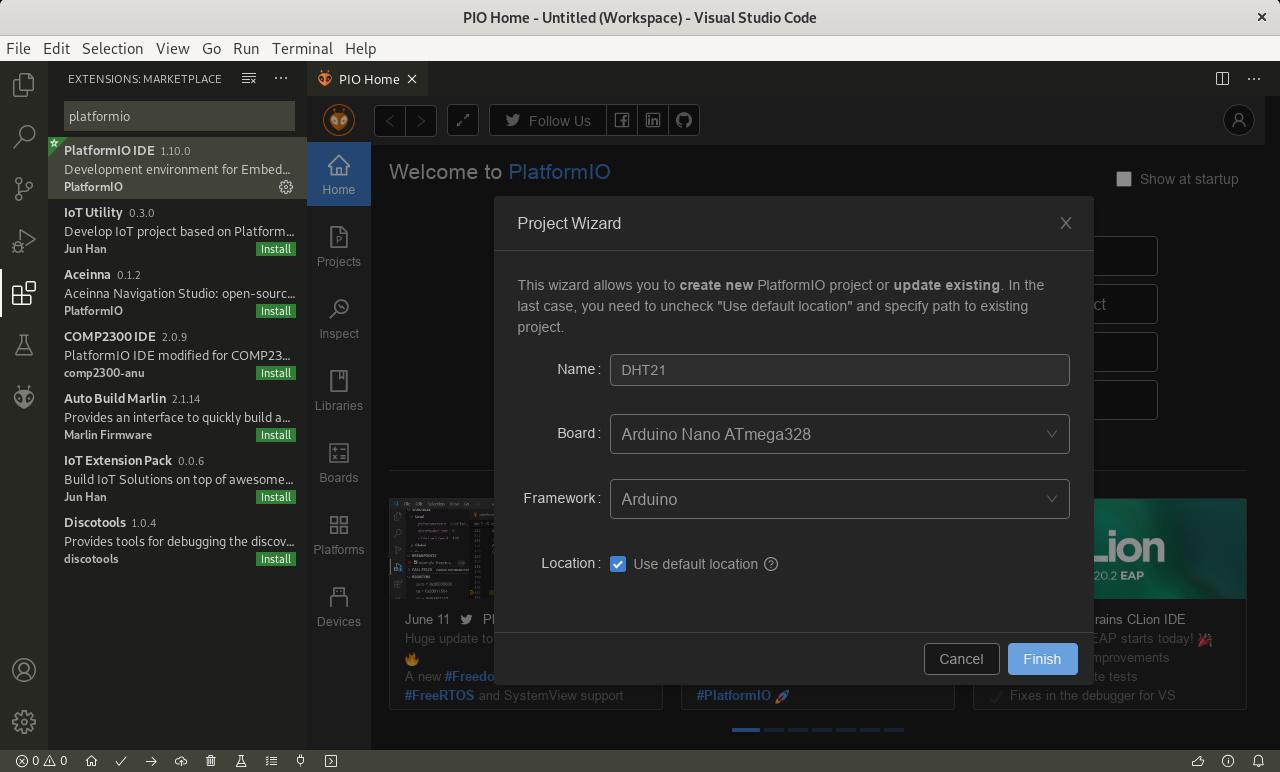Install the Auto Build Marlin extension
The width and height of the screenshot is (1280, 772).
[x=276, y=435]
